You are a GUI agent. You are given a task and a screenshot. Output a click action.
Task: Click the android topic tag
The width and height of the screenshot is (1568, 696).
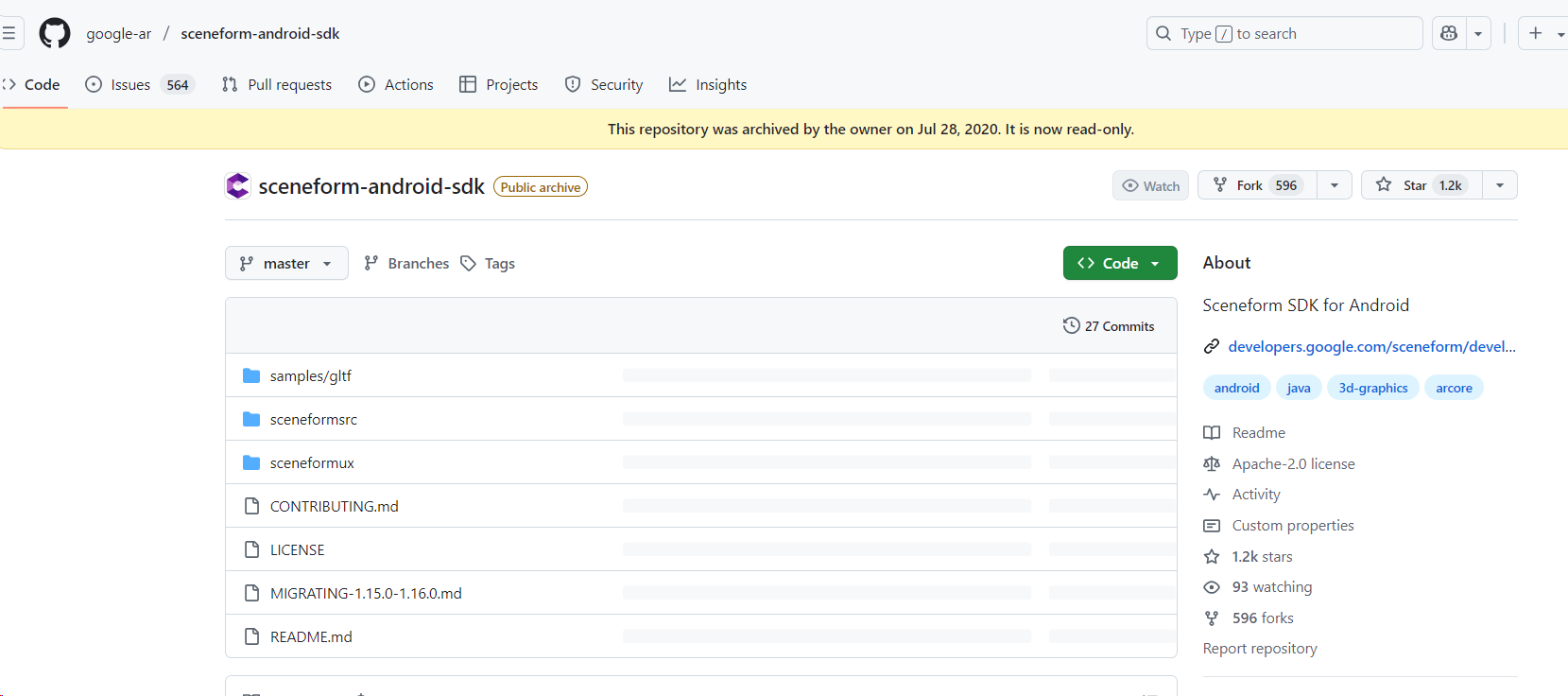pos(1236,388)
